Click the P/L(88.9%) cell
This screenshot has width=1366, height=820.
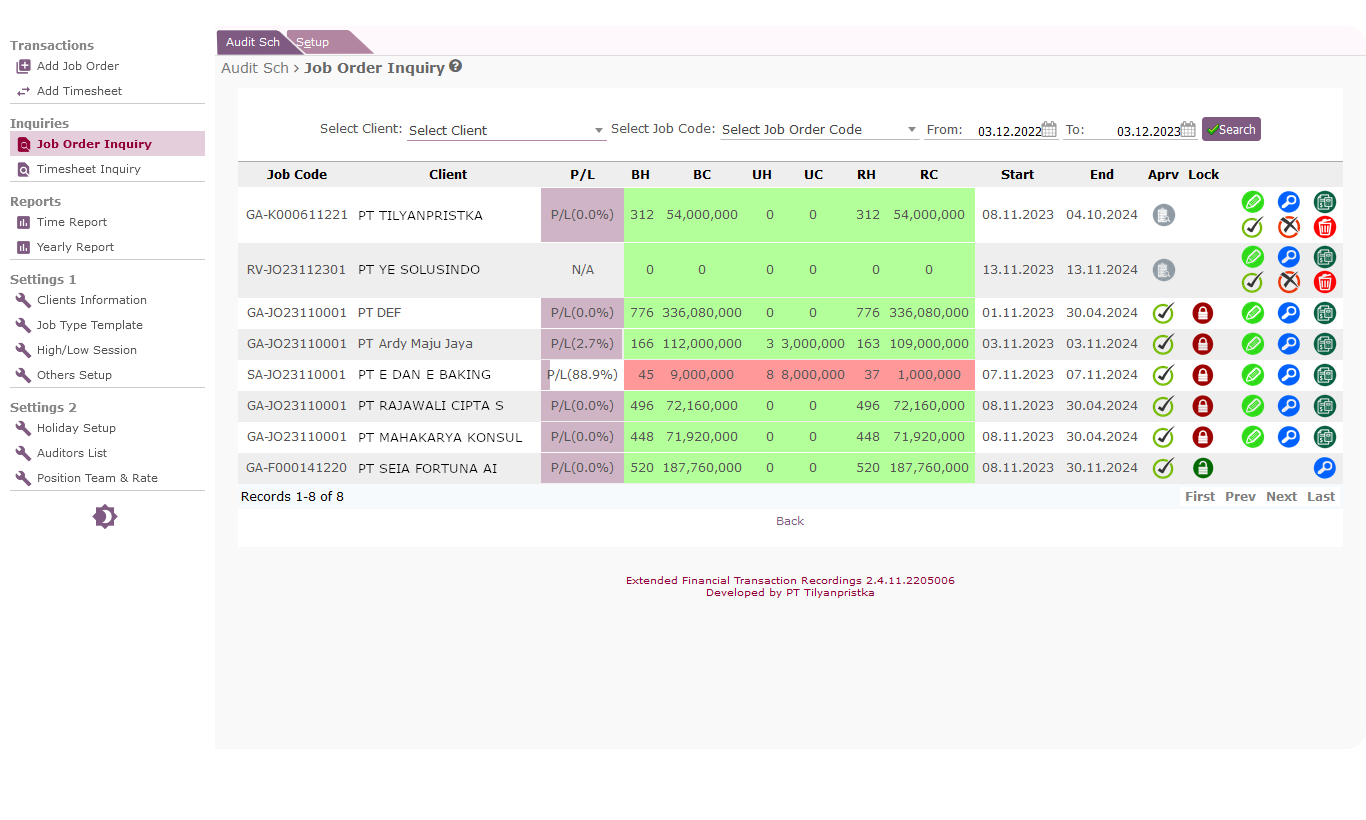582,375
